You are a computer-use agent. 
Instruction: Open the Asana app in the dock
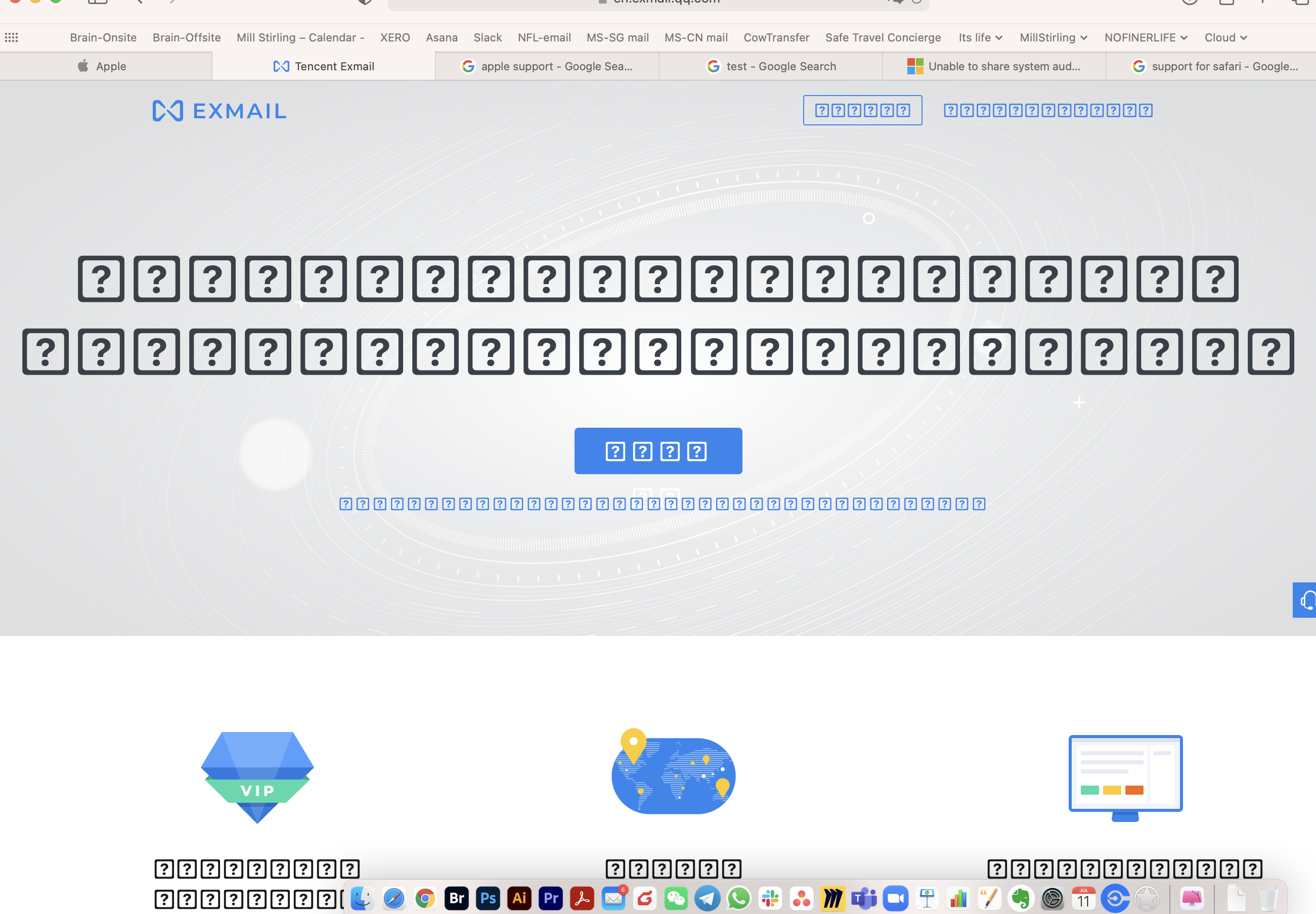point(802,898)
